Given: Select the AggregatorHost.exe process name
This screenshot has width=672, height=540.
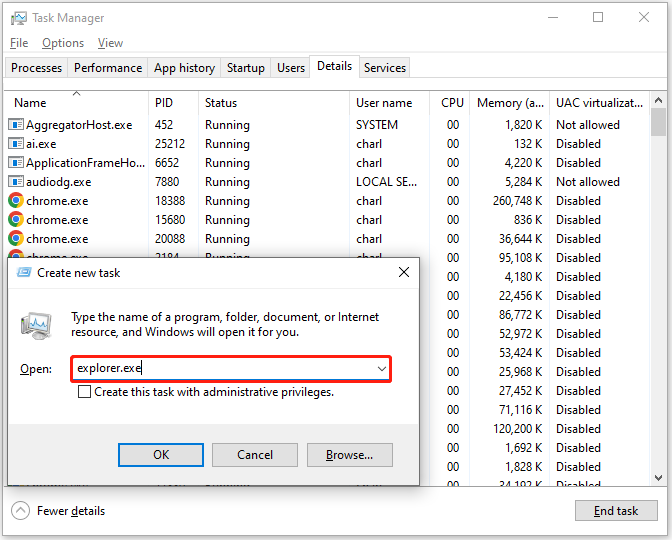Looking at the screenshot, I should (x=79, y=125).
